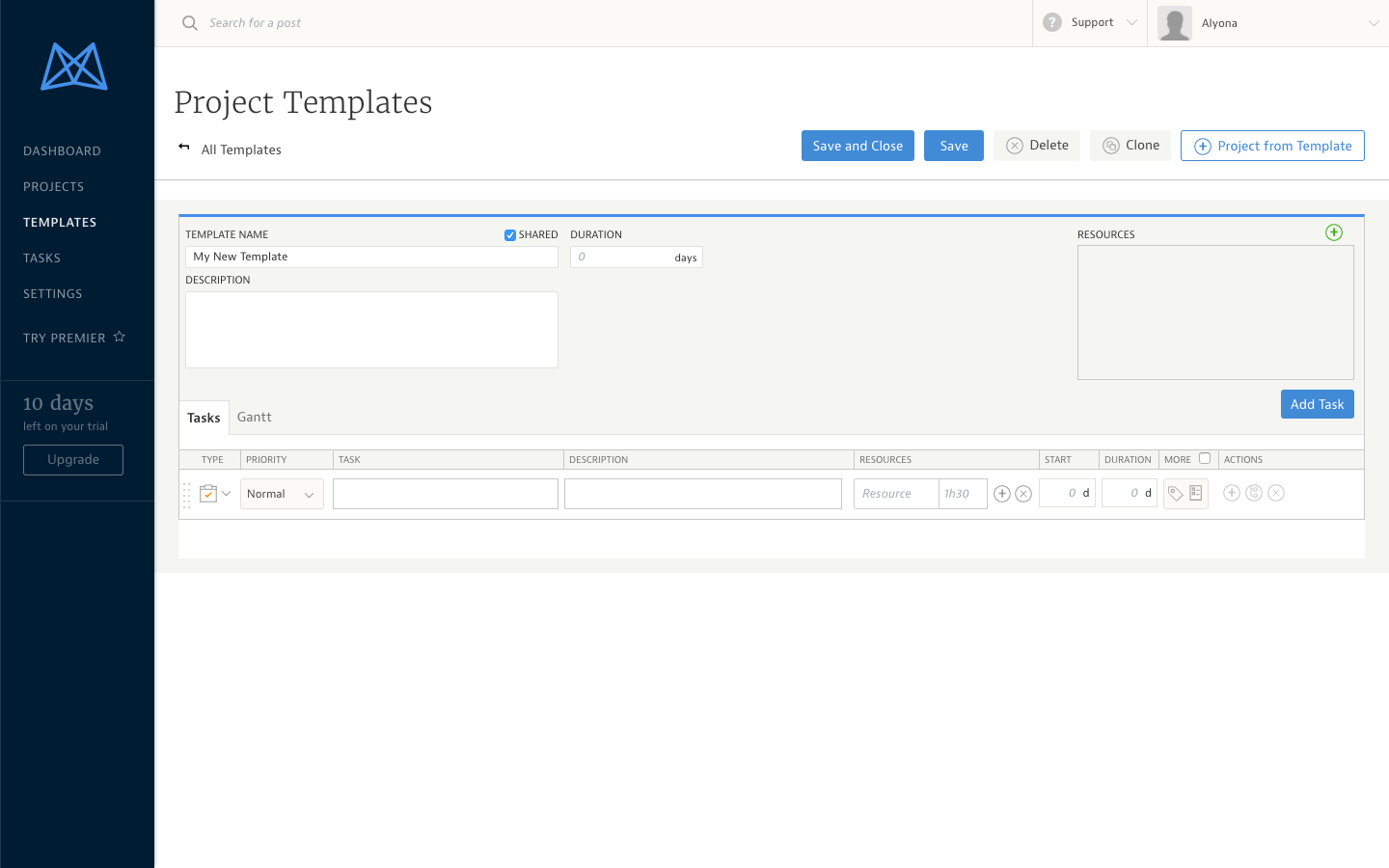Image resolution: width=1389 pixels, height=868 pixels.
Task: Click Save and Close button
Action: [858, 146]
